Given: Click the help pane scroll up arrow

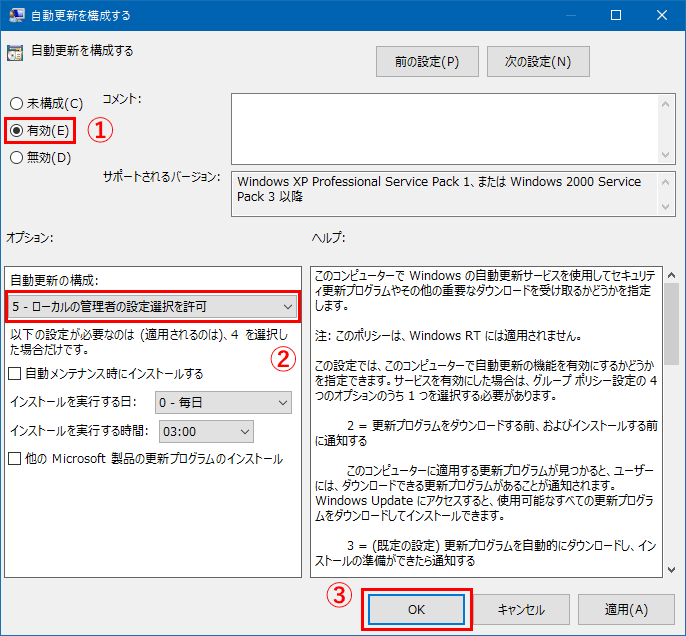Looking at the screenshot, I should click(672, 275).
